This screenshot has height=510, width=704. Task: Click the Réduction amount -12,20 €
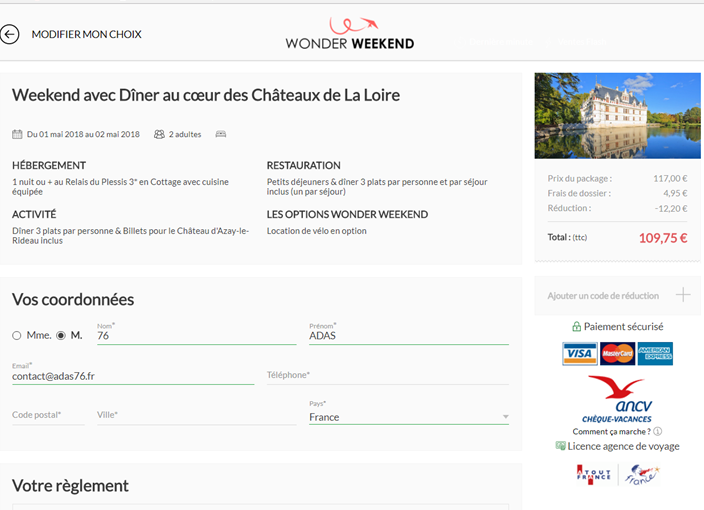(671, 208)
